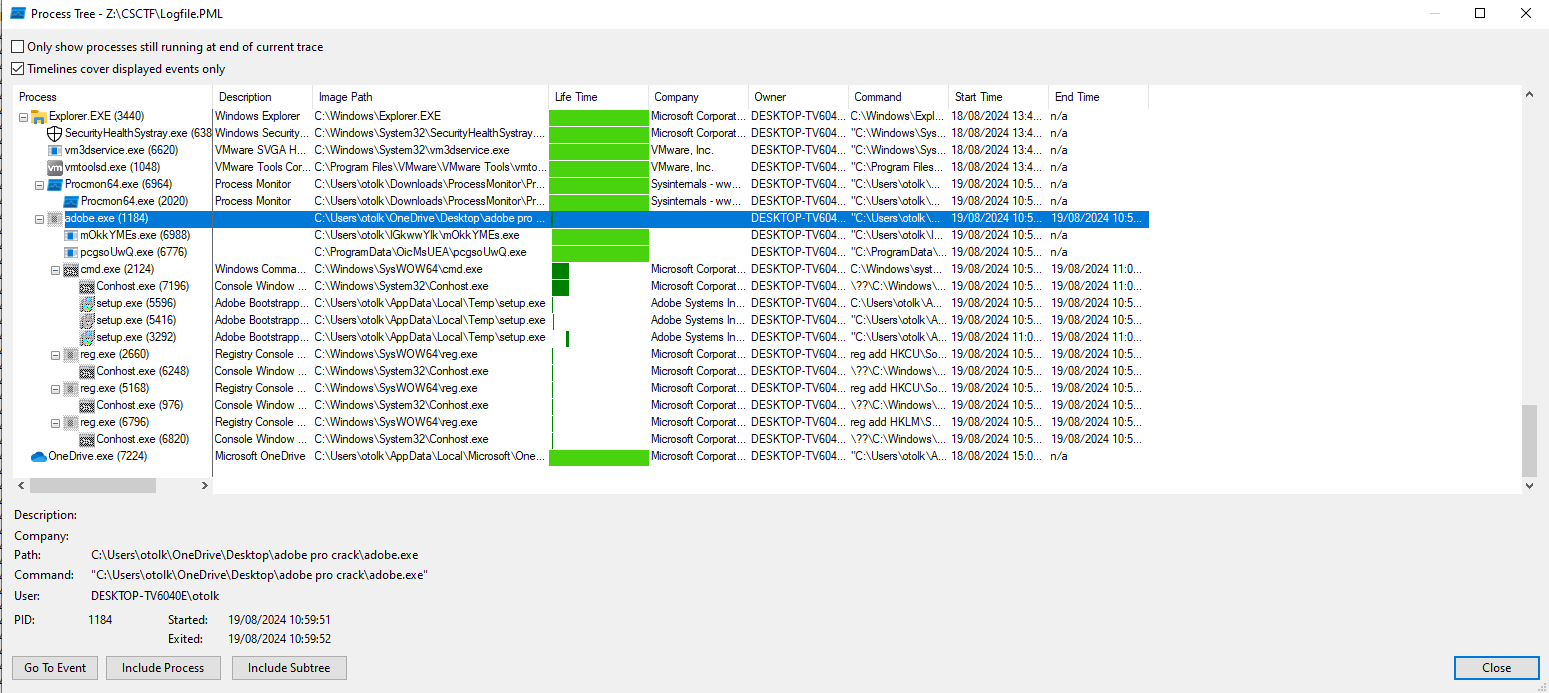Click the Procmon64.exe (6964) icon
The height and width of the screenshot is (693, 1549).
pyautogui.click(x=55, y=184)
